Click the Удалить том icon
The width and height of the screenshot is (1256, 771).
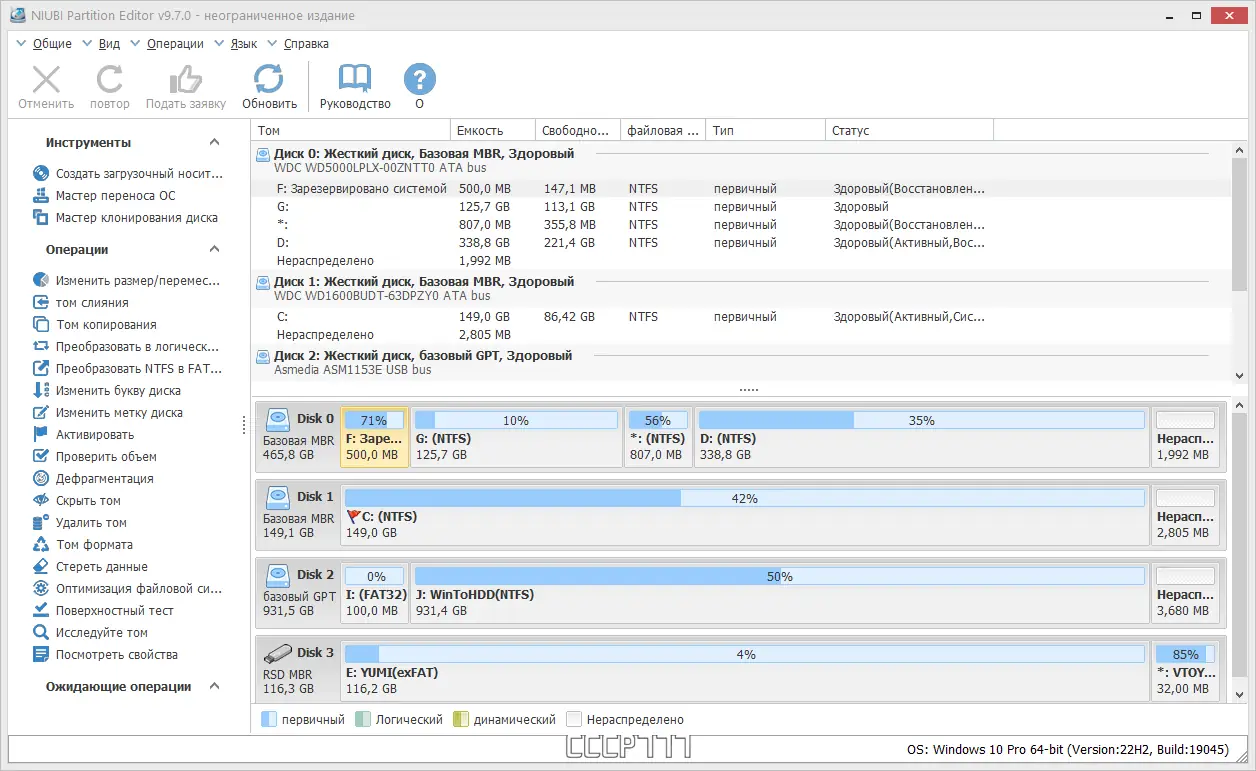tap(41, 523)
